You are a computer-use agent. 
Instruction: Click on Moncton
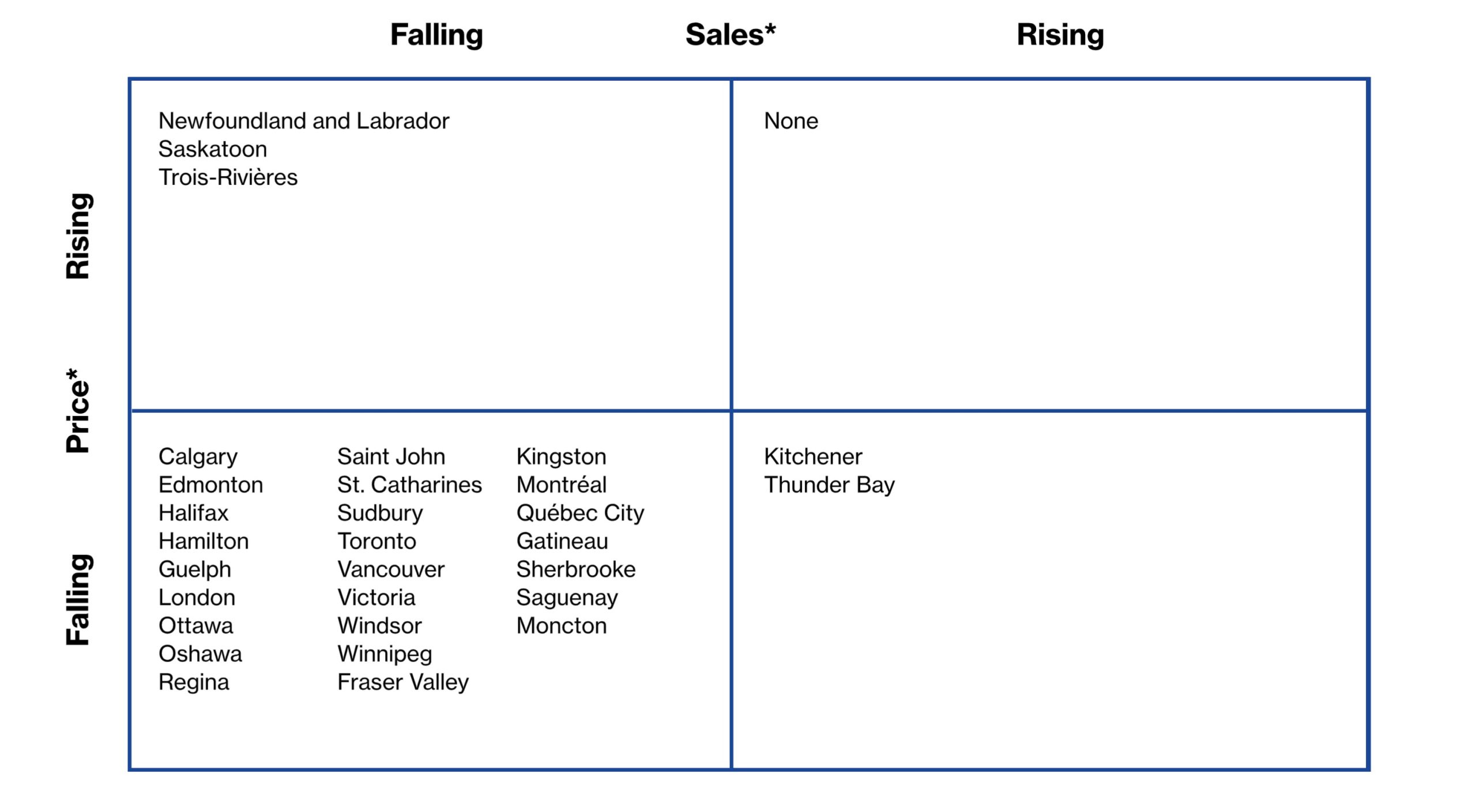tap(562, 626)
